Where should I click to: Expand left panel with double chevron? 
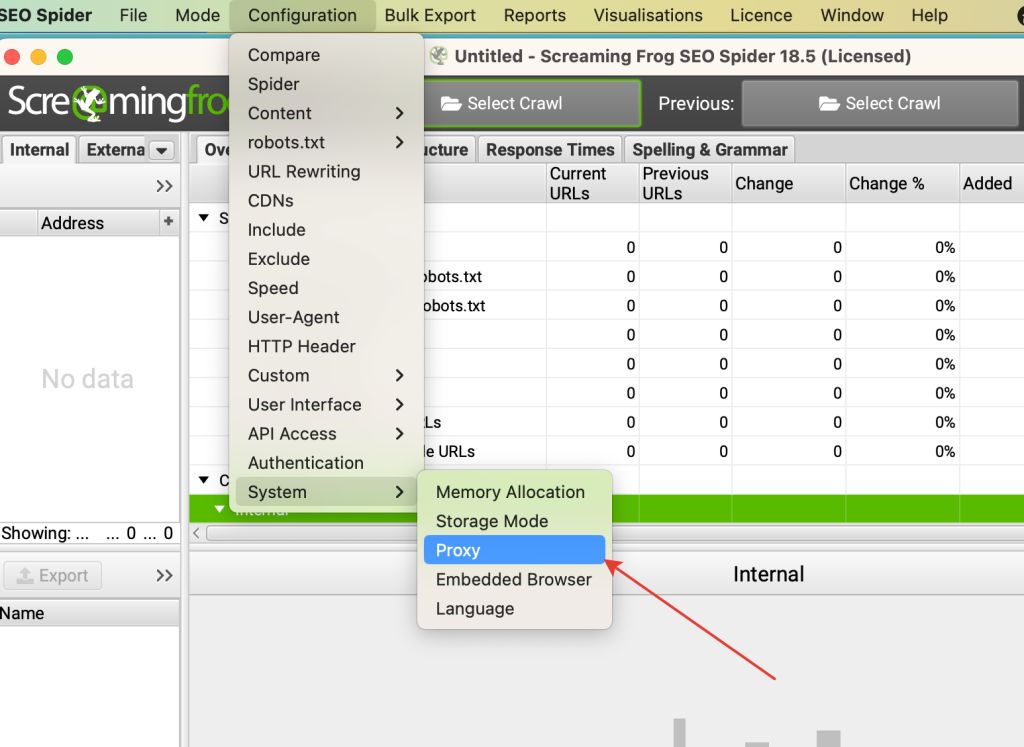pyautogui.click(x=164, y=186)
